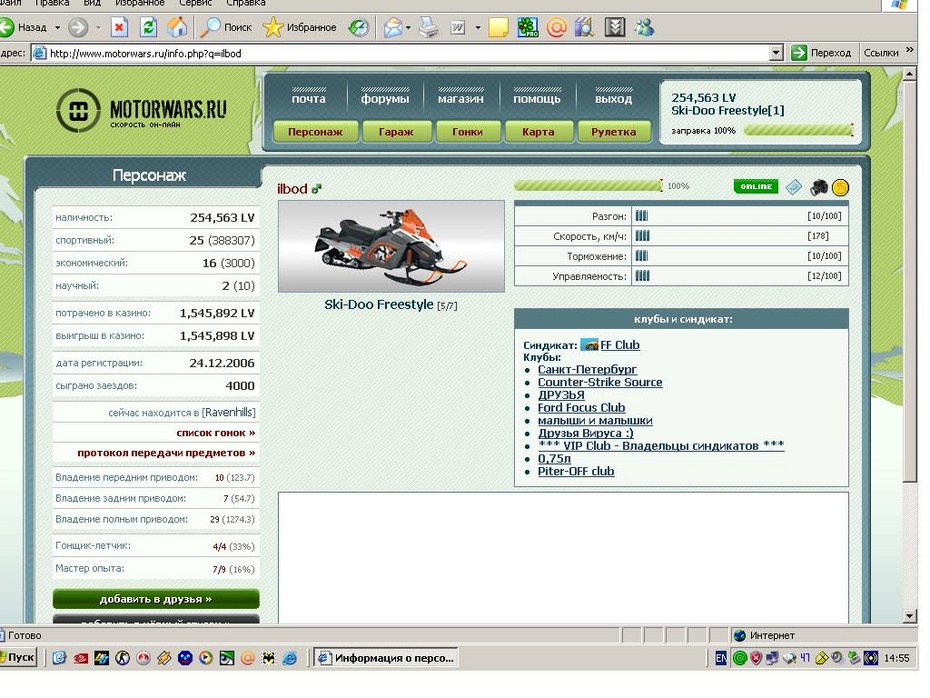The width and height of the screenshot is (930, 698).
Task: Switch to the Гонки tab
Action: (467, 132)
